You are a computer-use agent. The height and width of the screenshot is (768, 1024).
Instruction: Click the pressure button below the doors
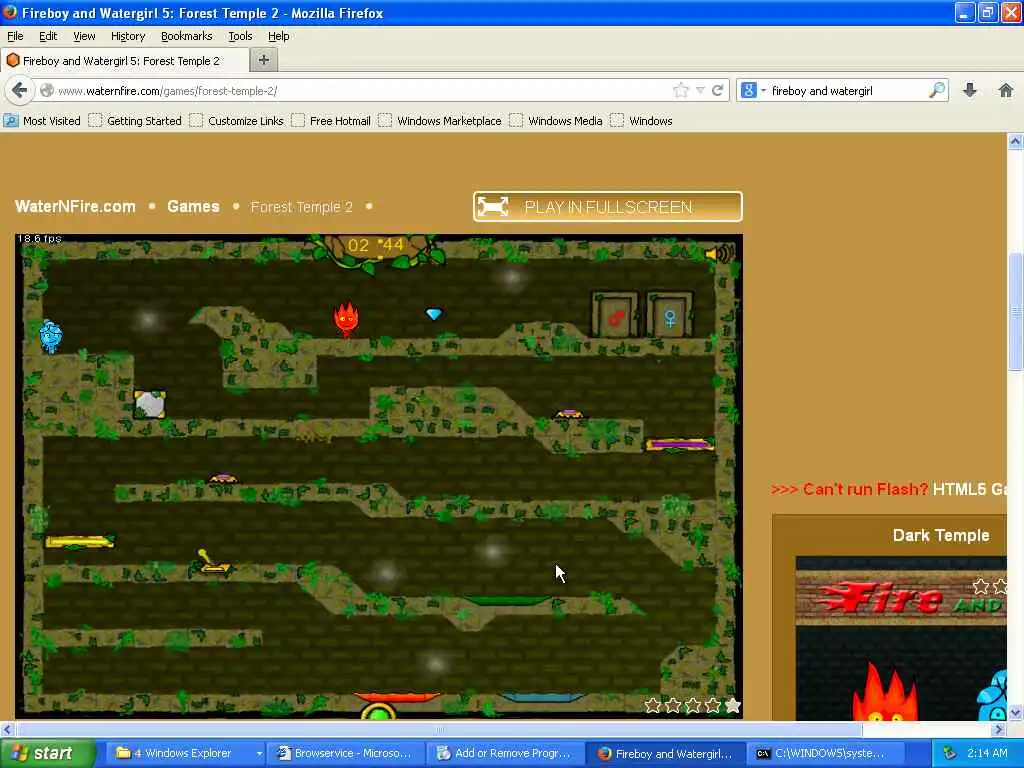(x=568, y=414)
